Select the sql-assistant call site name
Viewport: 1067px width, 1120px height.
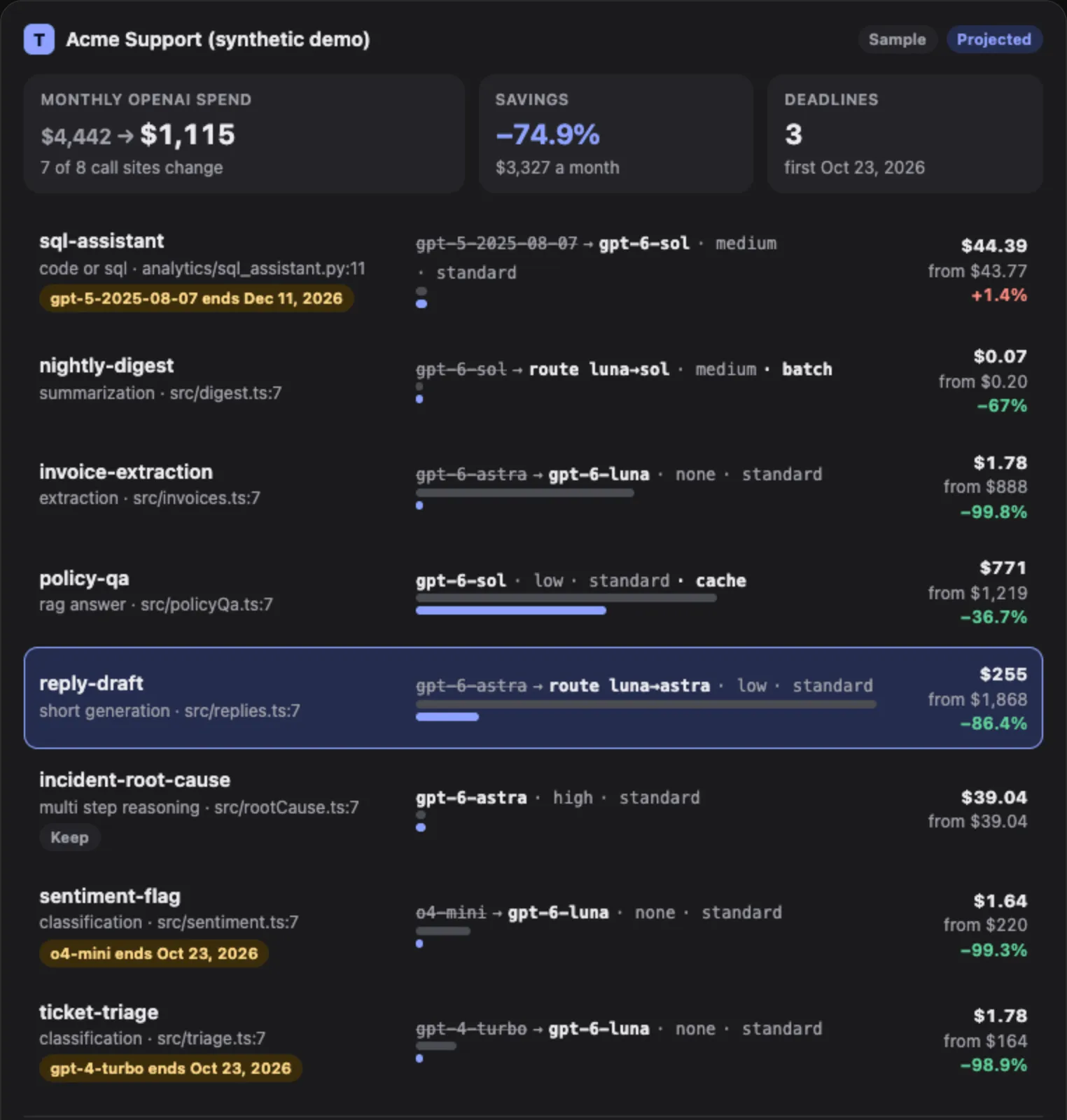point(102,241)
